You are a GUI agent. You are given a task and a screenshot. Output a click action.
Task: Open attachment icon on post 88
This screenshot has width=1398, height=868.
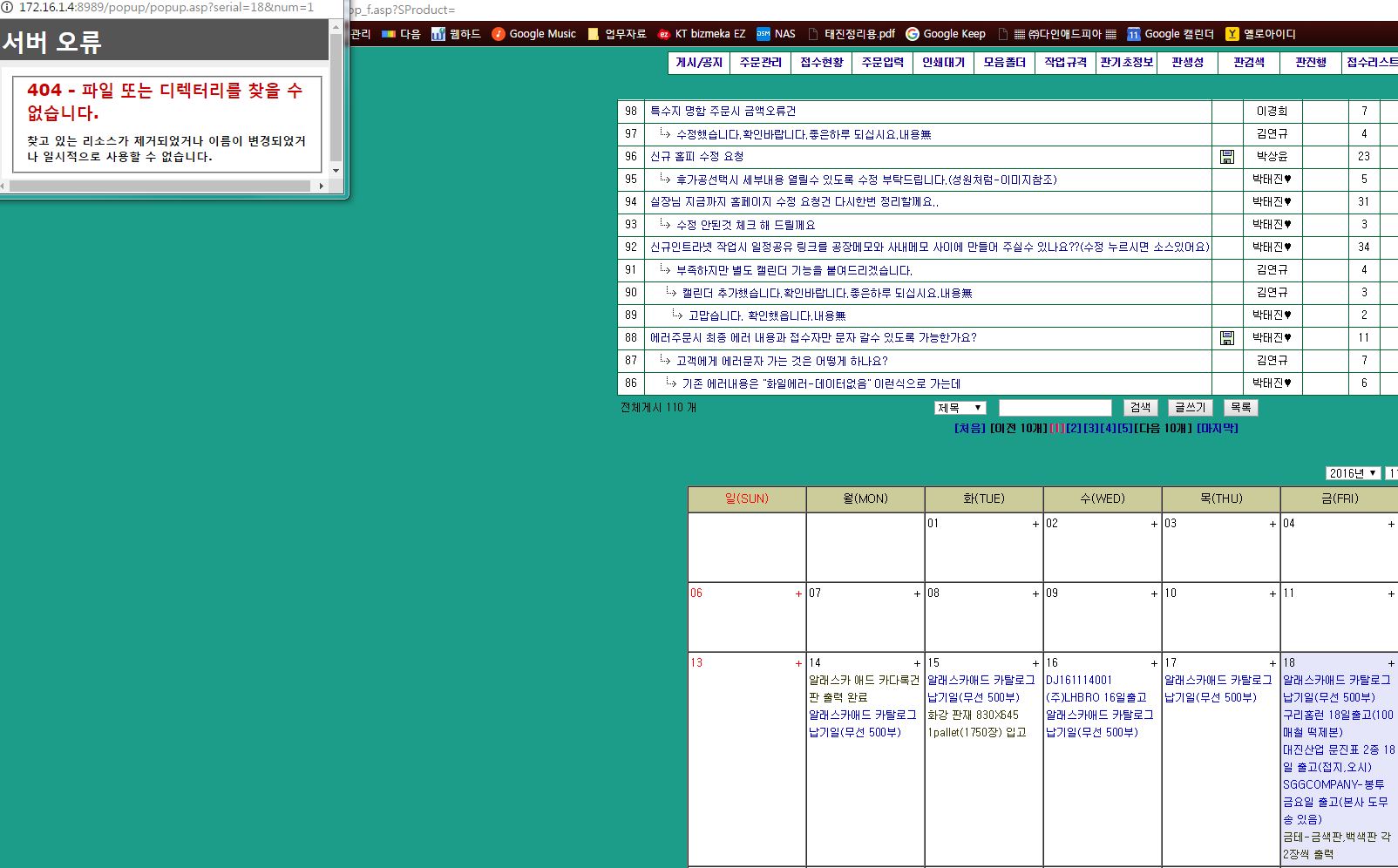pyautogui.click(x=1226, y=338)
